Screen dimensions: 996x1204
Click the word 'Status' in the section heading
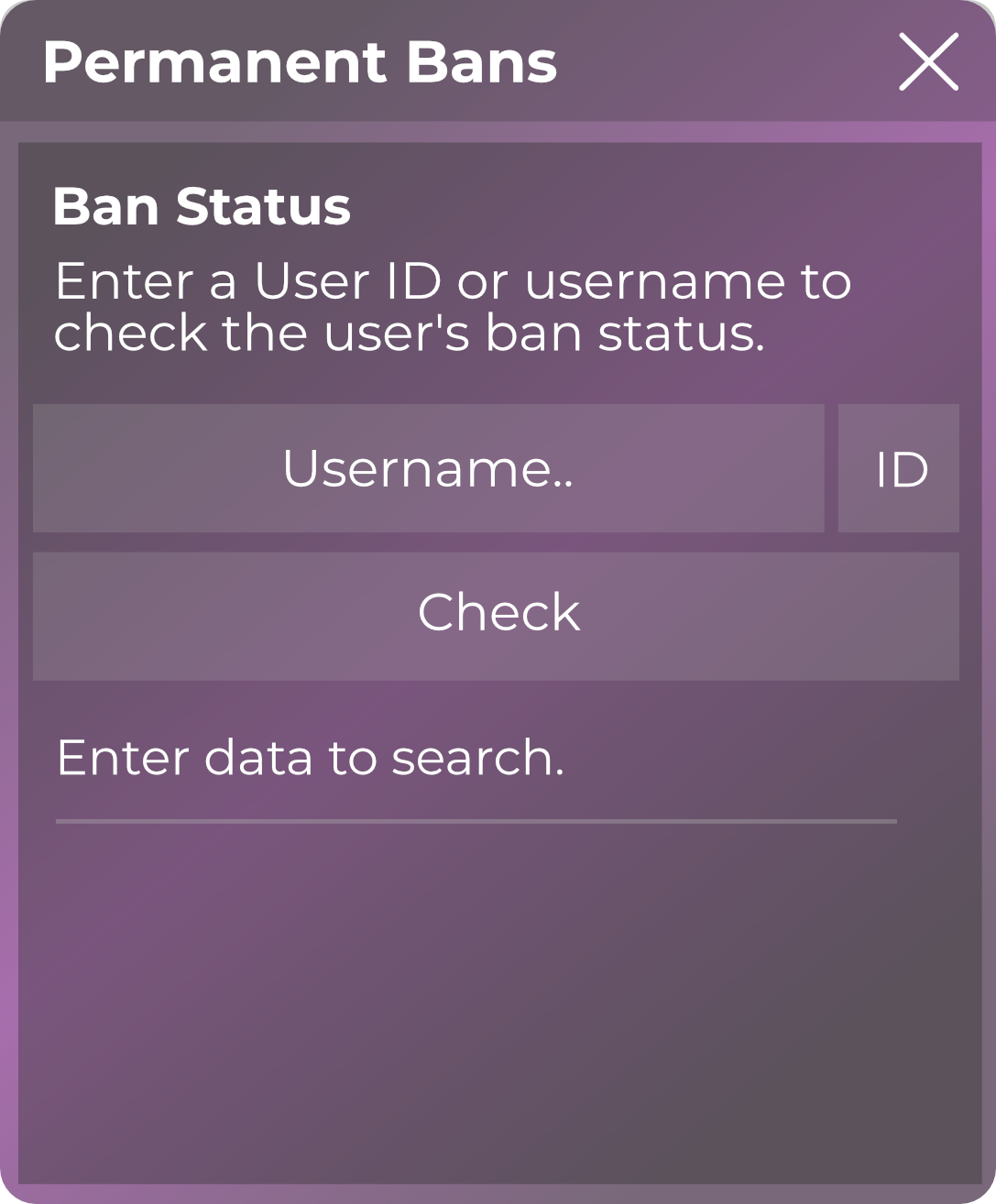coord(263,206)
